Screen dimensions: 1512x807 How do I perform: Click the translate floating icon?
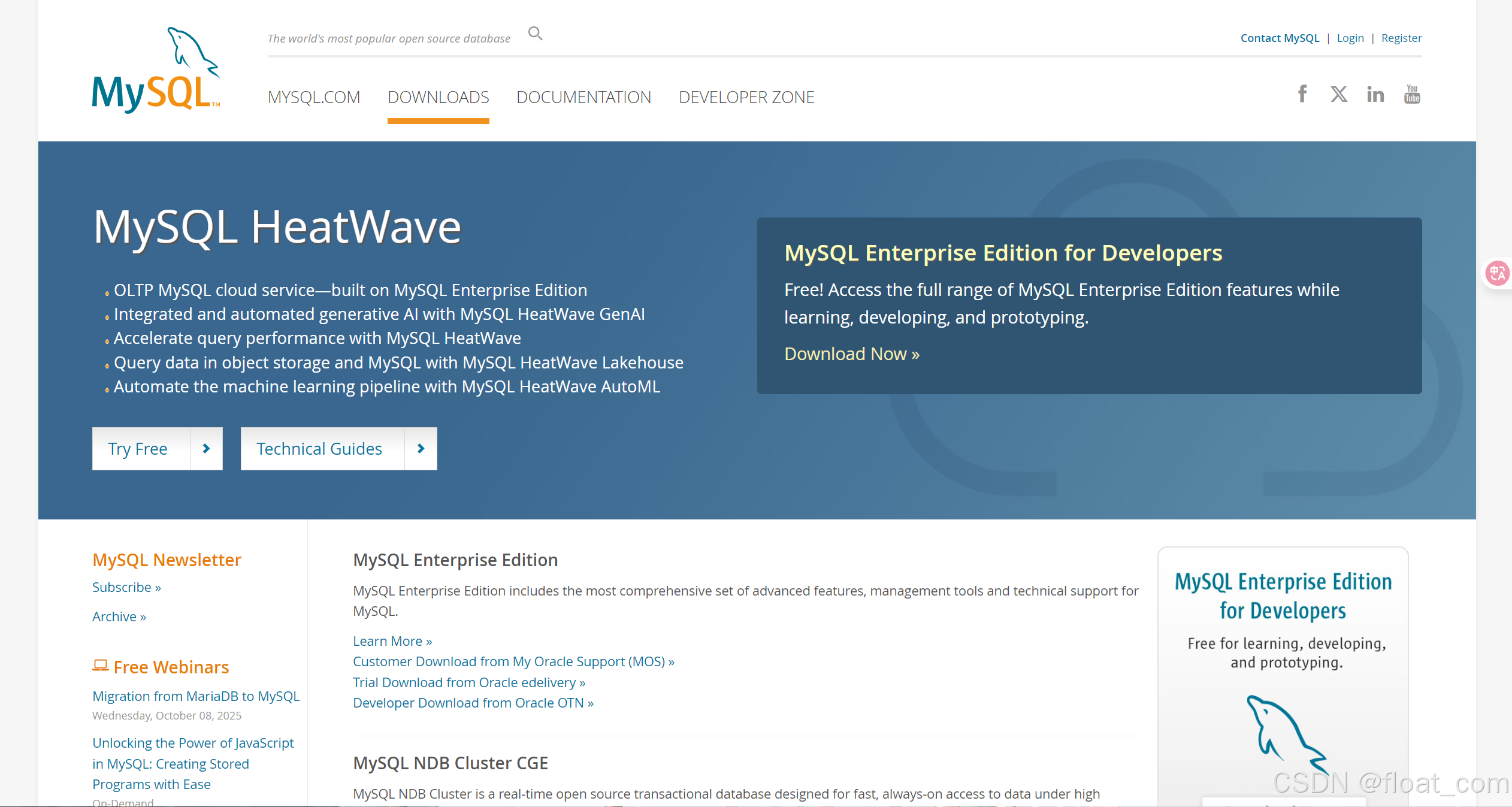point(1497,274)
